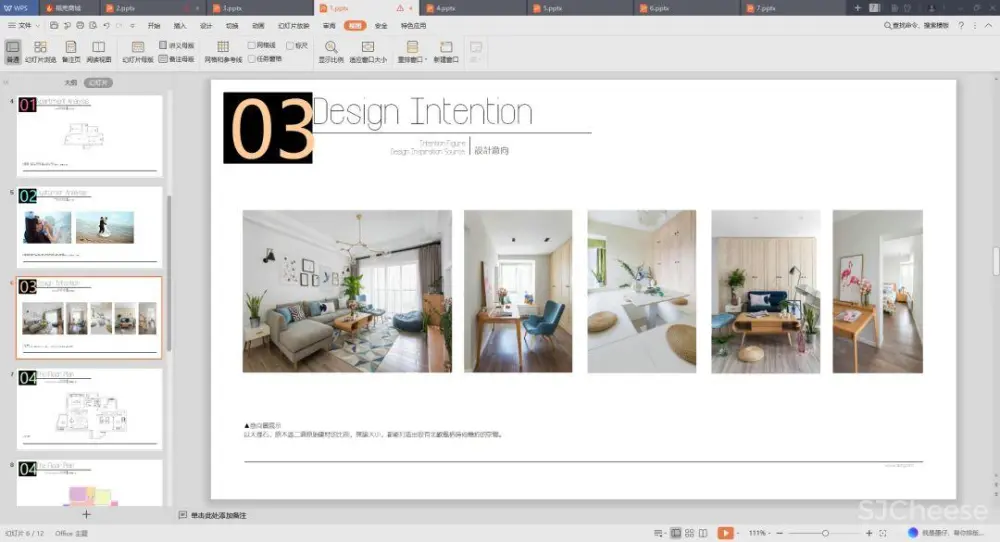
Task: Click the zoom slider in the status bar
Action: pyautogui.click(x=825, y=533)
